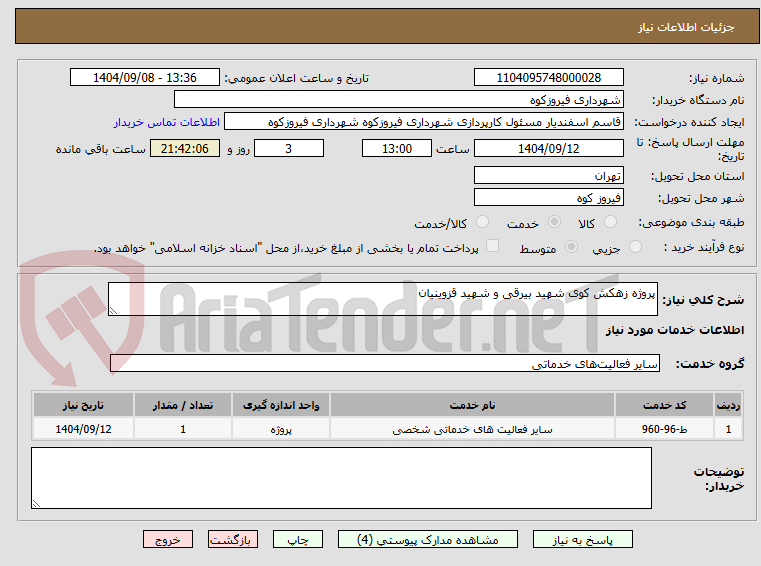Click the چاپ print button
Screen dimensions: 761x566
point(298,539)
